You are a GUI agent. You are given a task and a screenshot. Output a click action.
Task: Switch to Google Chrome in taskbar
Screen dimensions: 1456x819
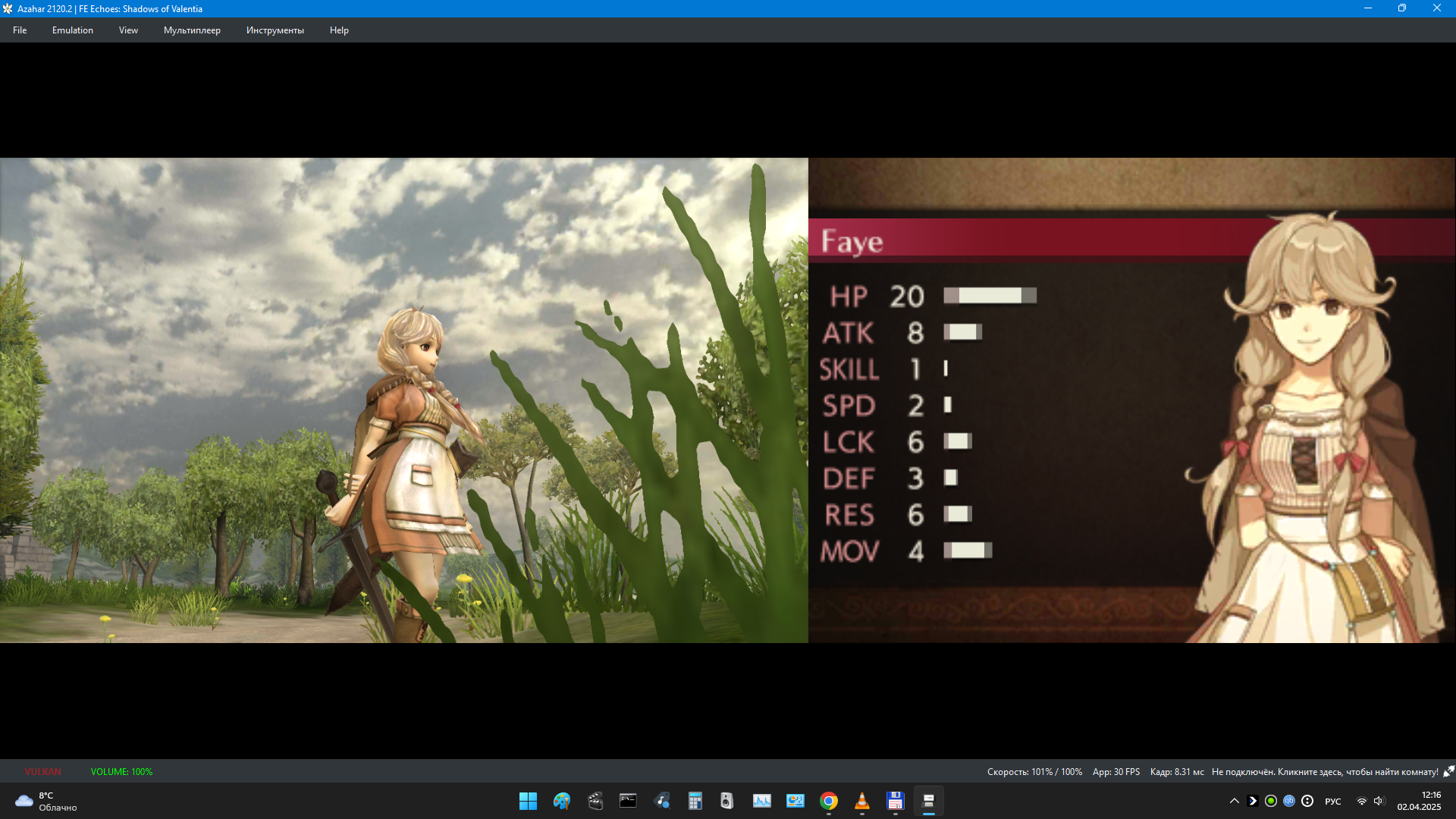[x=828, y=801]
